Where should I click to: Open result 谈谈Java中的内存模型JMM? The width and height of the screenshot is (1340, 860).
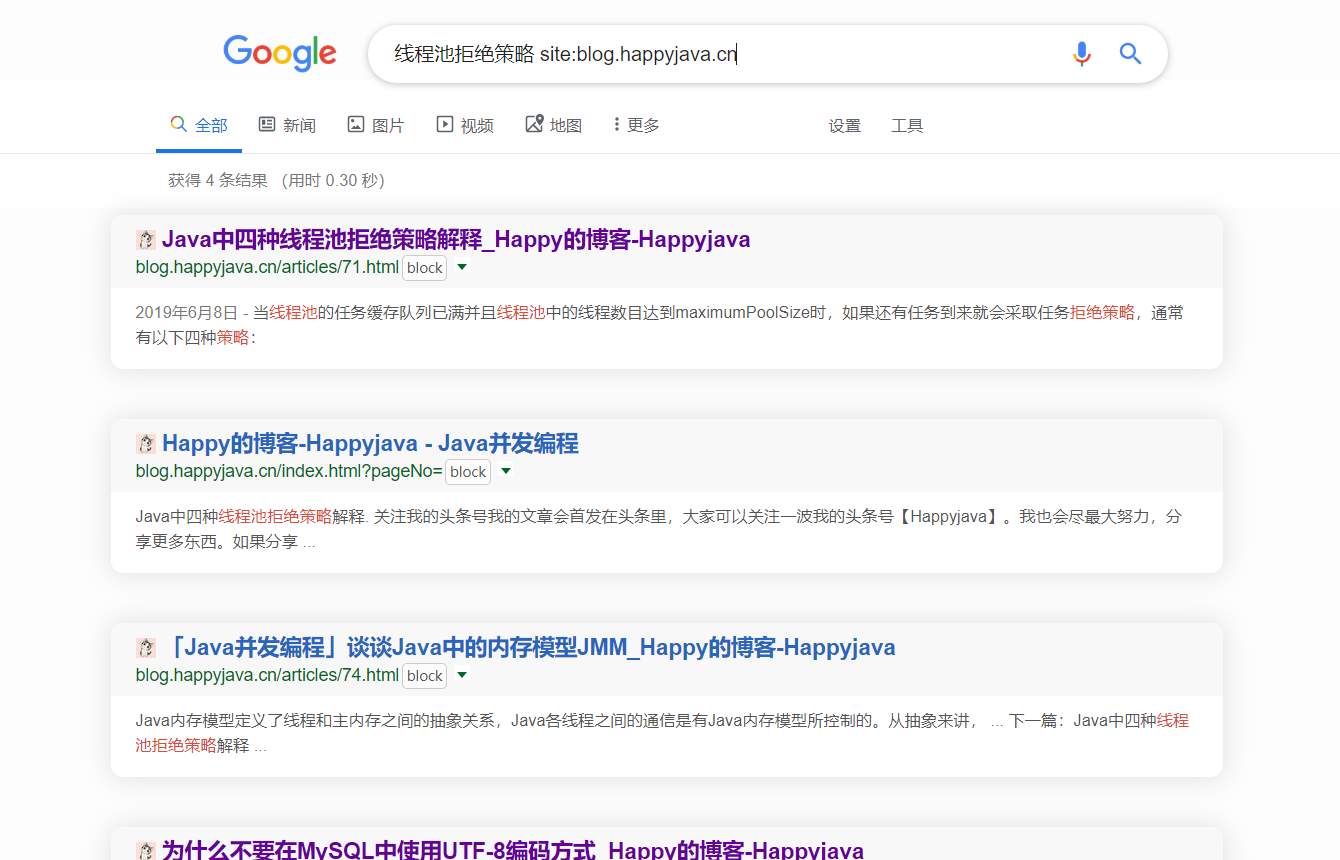(x=529, y=648)
